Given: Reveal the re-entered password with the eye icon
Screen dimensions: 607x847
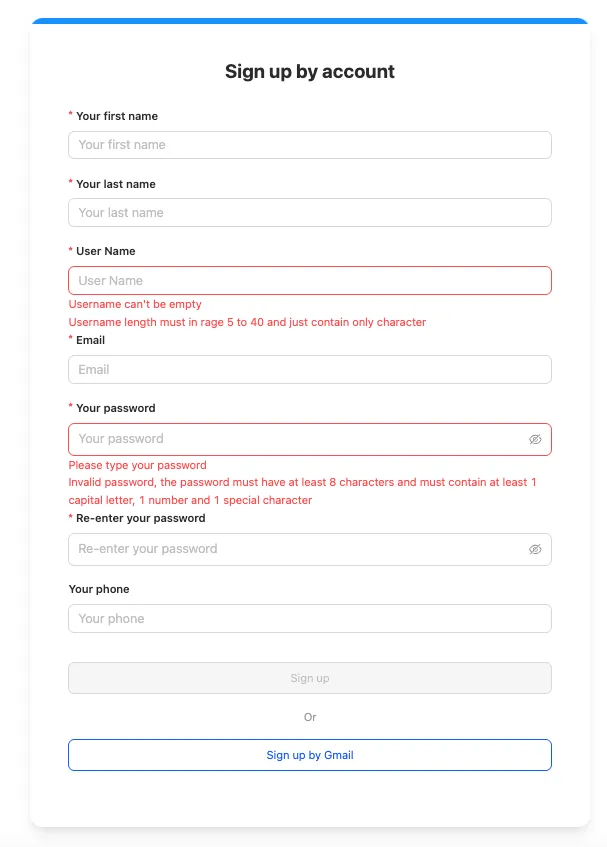Looking at the screenshot, I should (x=535, y=549).
